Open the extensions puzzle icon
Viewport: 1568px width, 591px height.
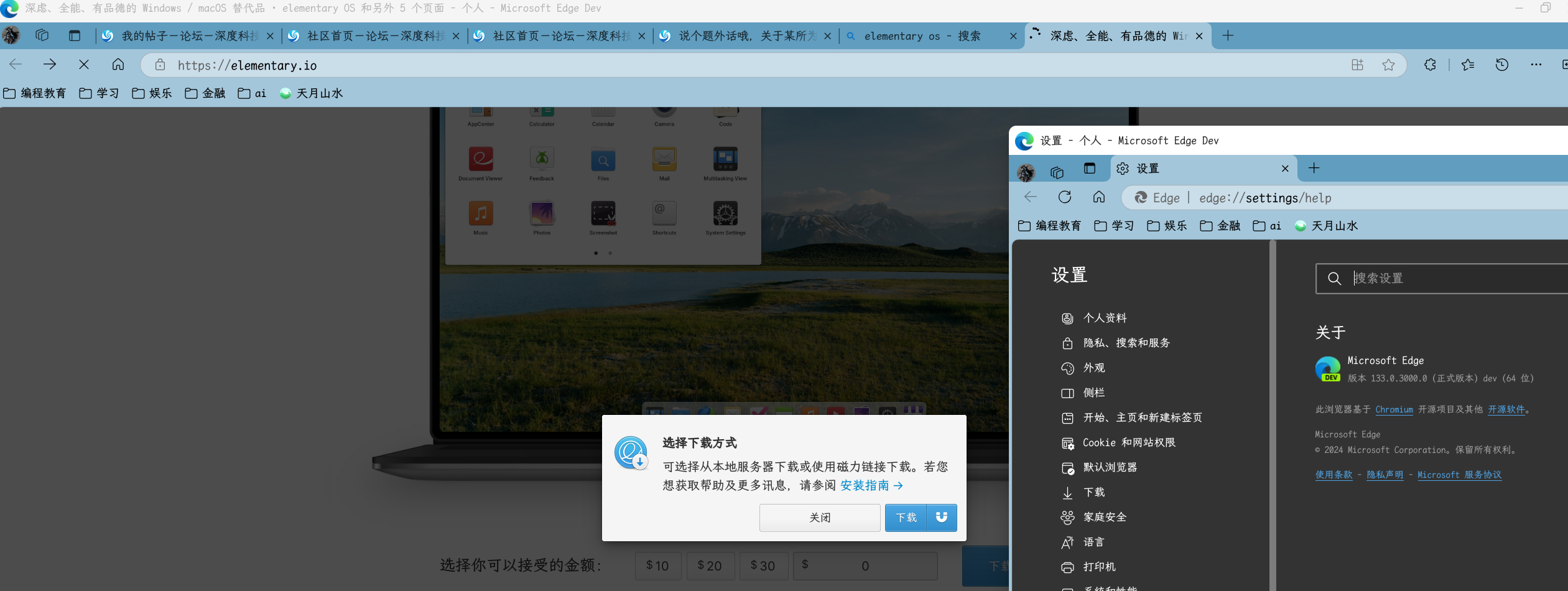point(1430,65)
